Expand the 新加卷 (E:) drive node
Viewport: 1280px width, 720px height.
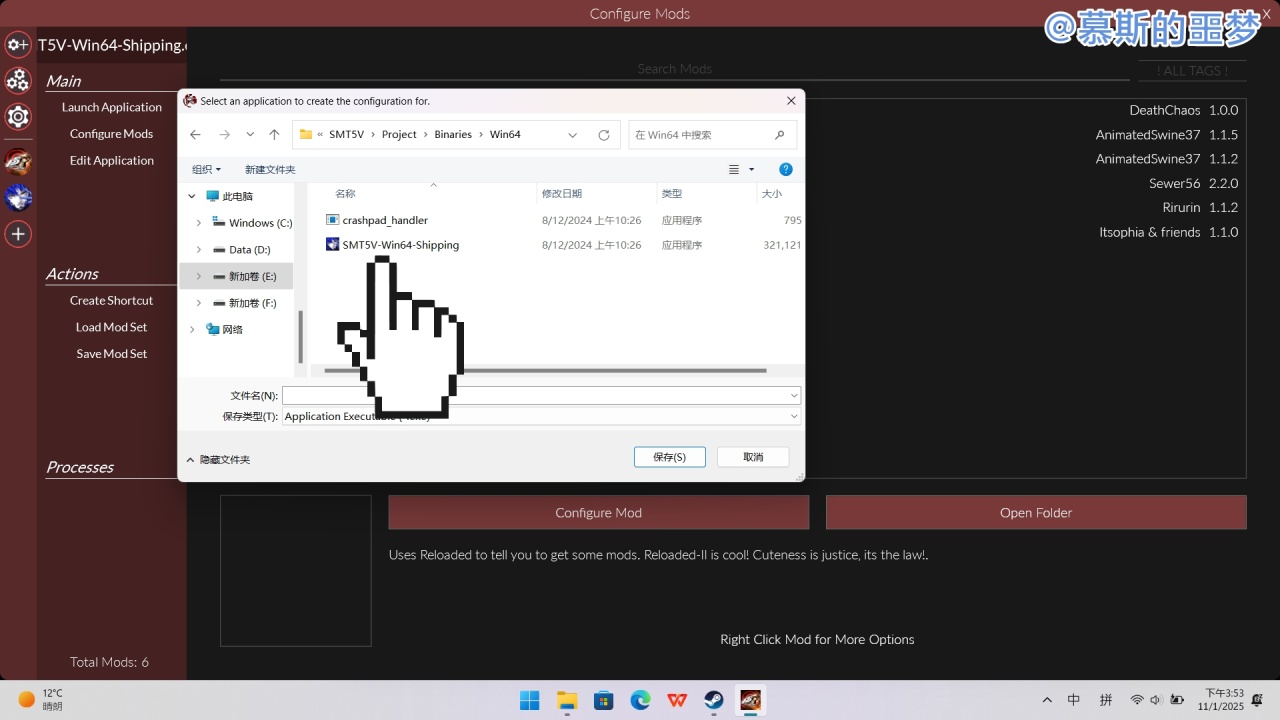[x=198, y=276]
